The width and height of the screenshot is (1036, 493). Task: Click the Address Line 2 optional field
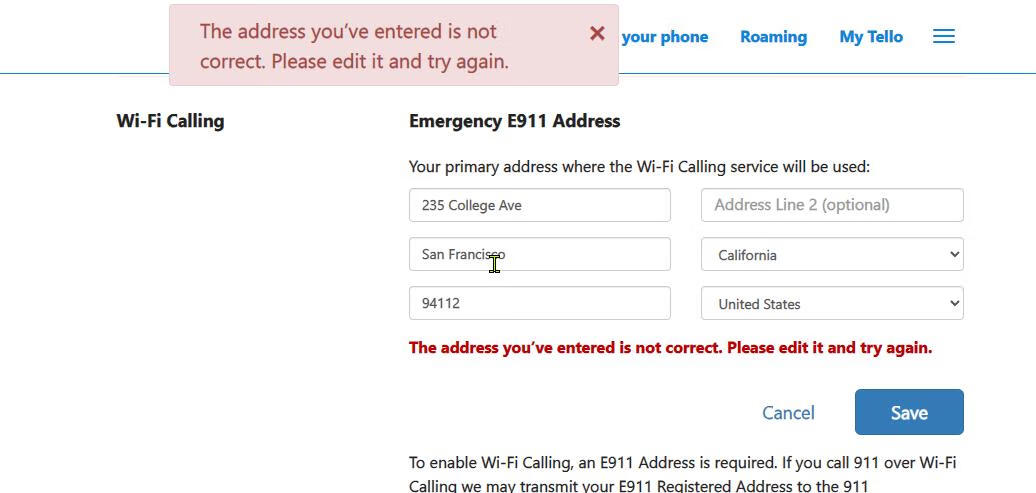(832, 205)
